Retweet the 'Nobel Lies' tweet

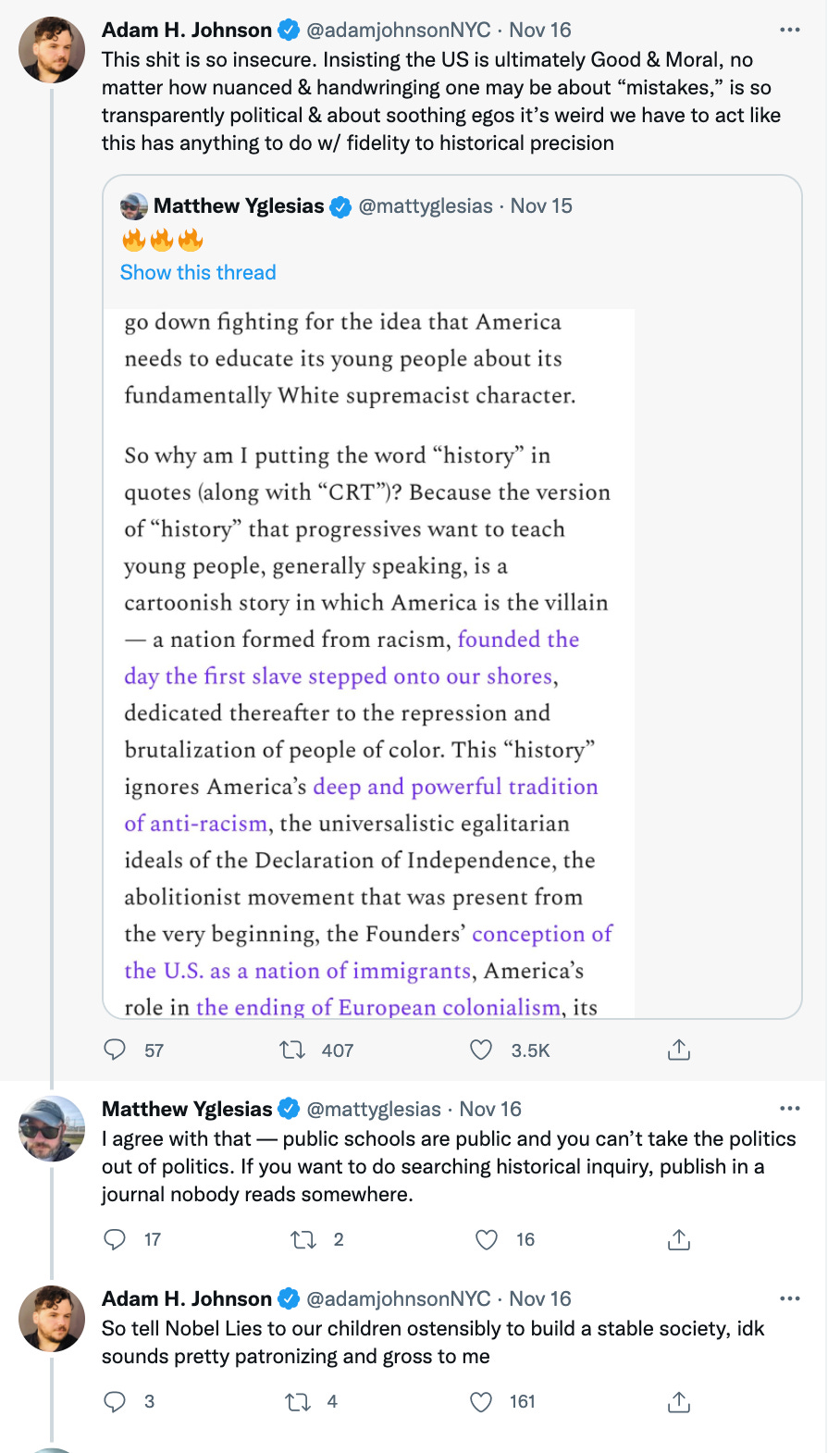click(298, 1402)
